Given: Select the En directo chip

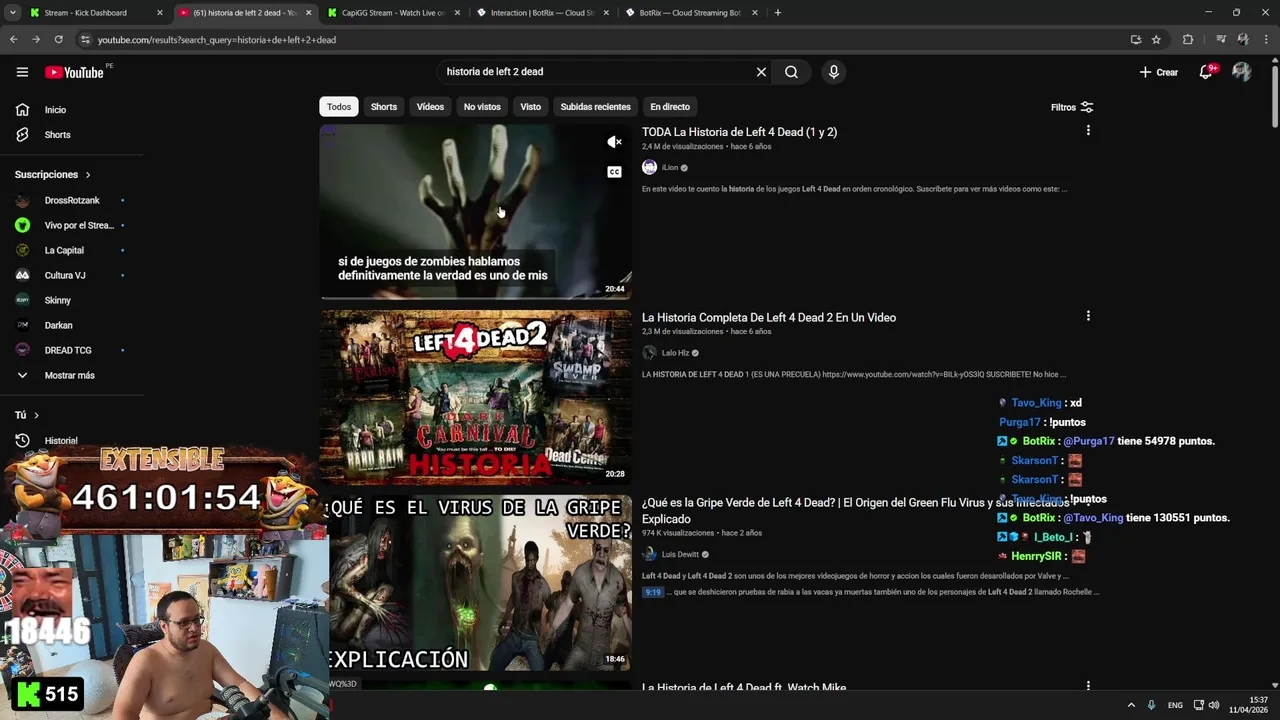Looking at the screenshot, I should point(670,107).
